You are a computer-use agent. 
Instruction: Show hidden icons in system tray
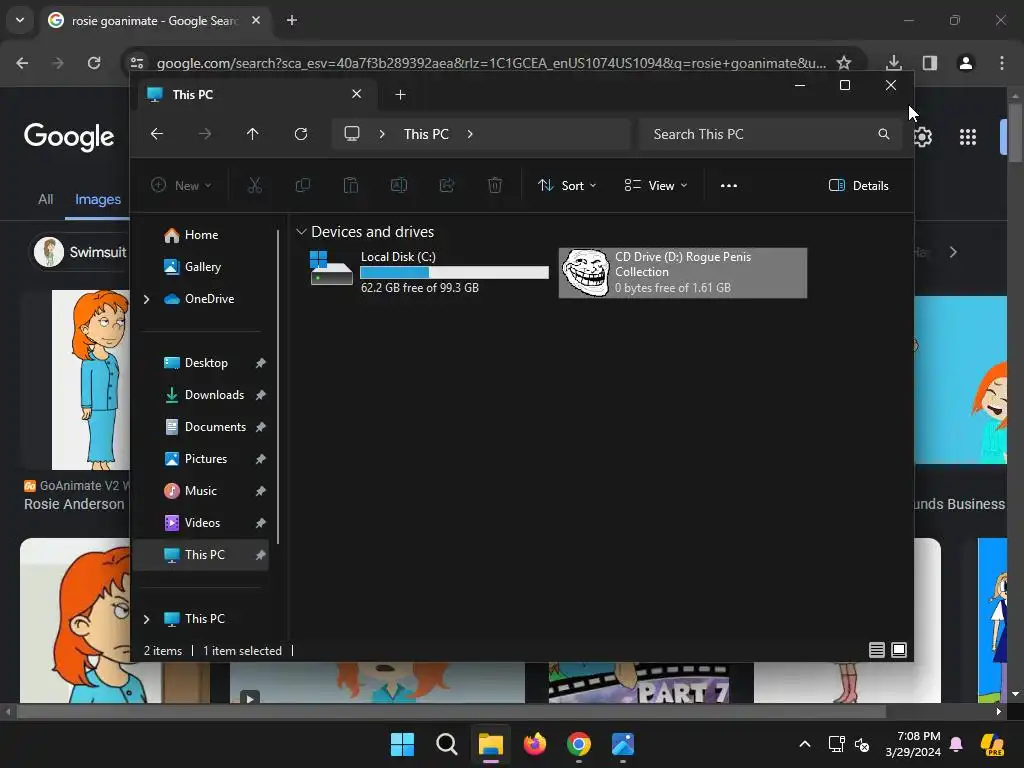805,744
